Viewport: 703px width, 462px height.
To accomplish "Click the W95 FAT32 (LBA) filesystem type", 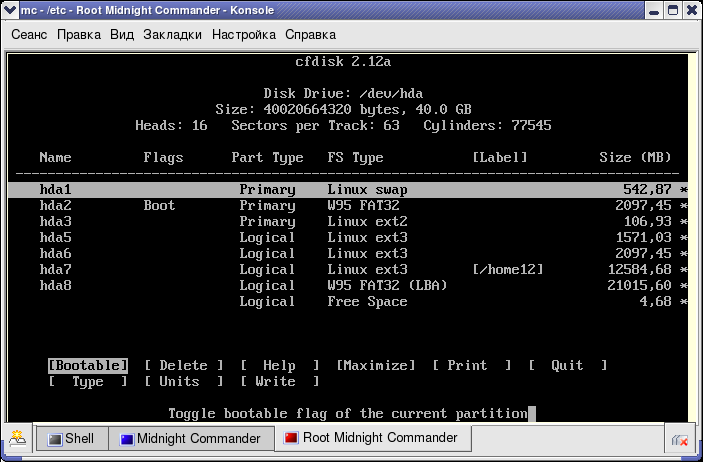I will 387,286.
